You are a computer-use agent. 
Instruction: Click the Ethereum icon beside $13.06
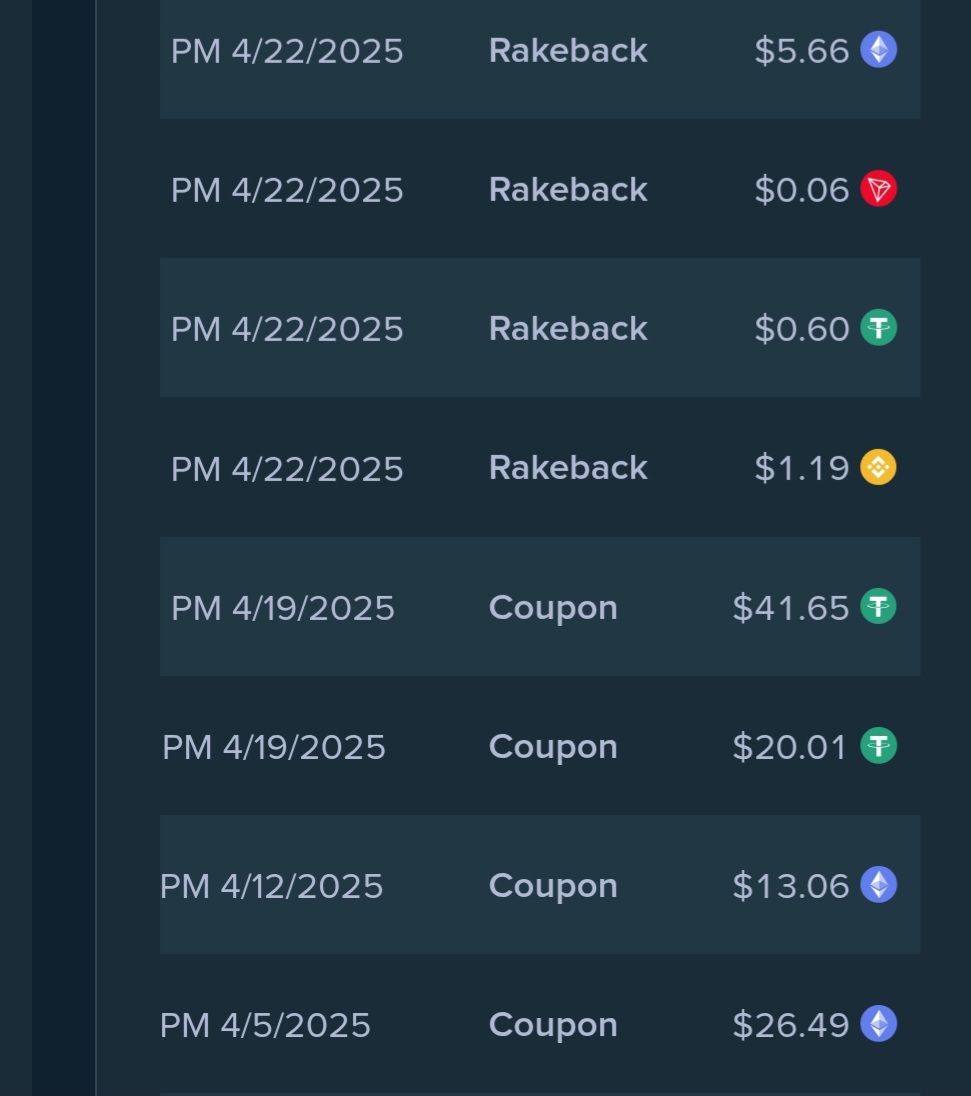pos(878,885)
